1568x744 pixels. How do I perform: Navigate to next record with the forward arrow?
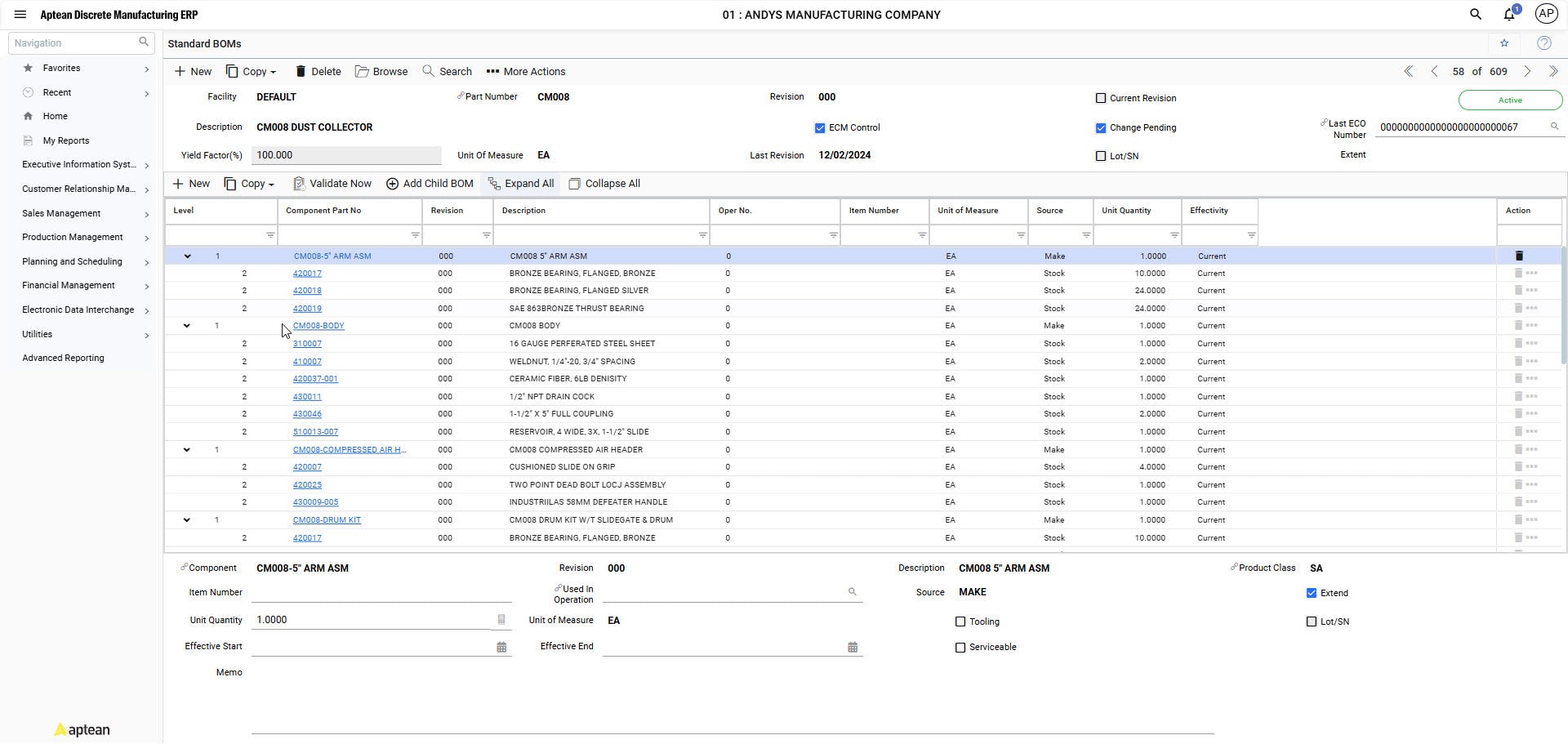[x=1527, y=71]
